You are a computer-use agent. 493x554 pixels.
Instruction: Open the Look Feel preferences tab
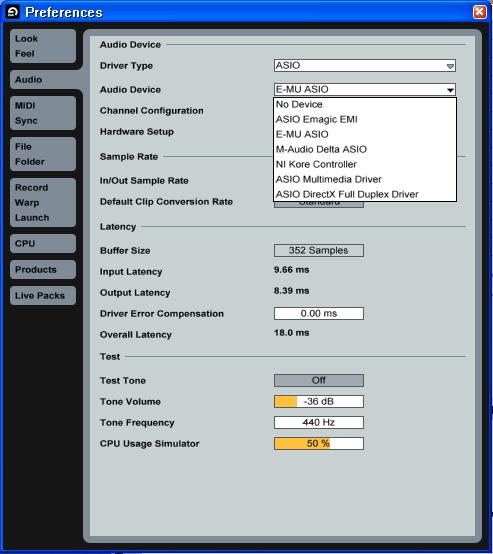(43, 46)
